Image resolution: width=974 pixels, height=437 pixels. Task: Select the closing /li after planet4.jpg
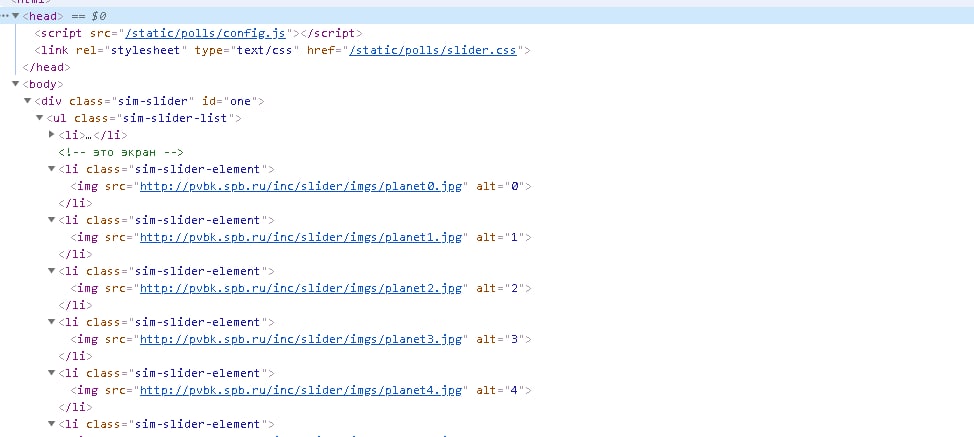point(75,407)
